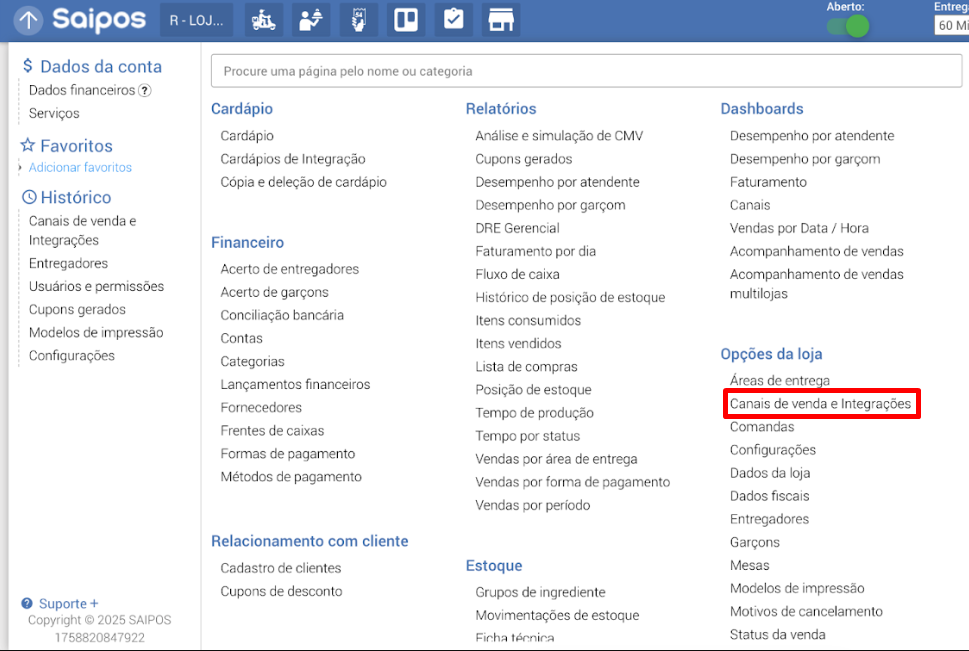
Task: Open the waiter service icon
Action: coord(311,20)
